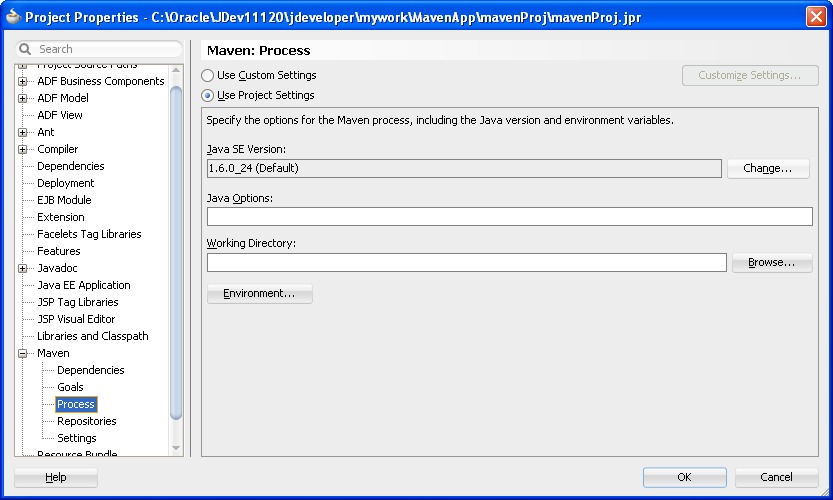The height and width of the screenshot is (500, 833).
Task: Select the top-level Dependencies tree item
Action: tap(71, 166)
